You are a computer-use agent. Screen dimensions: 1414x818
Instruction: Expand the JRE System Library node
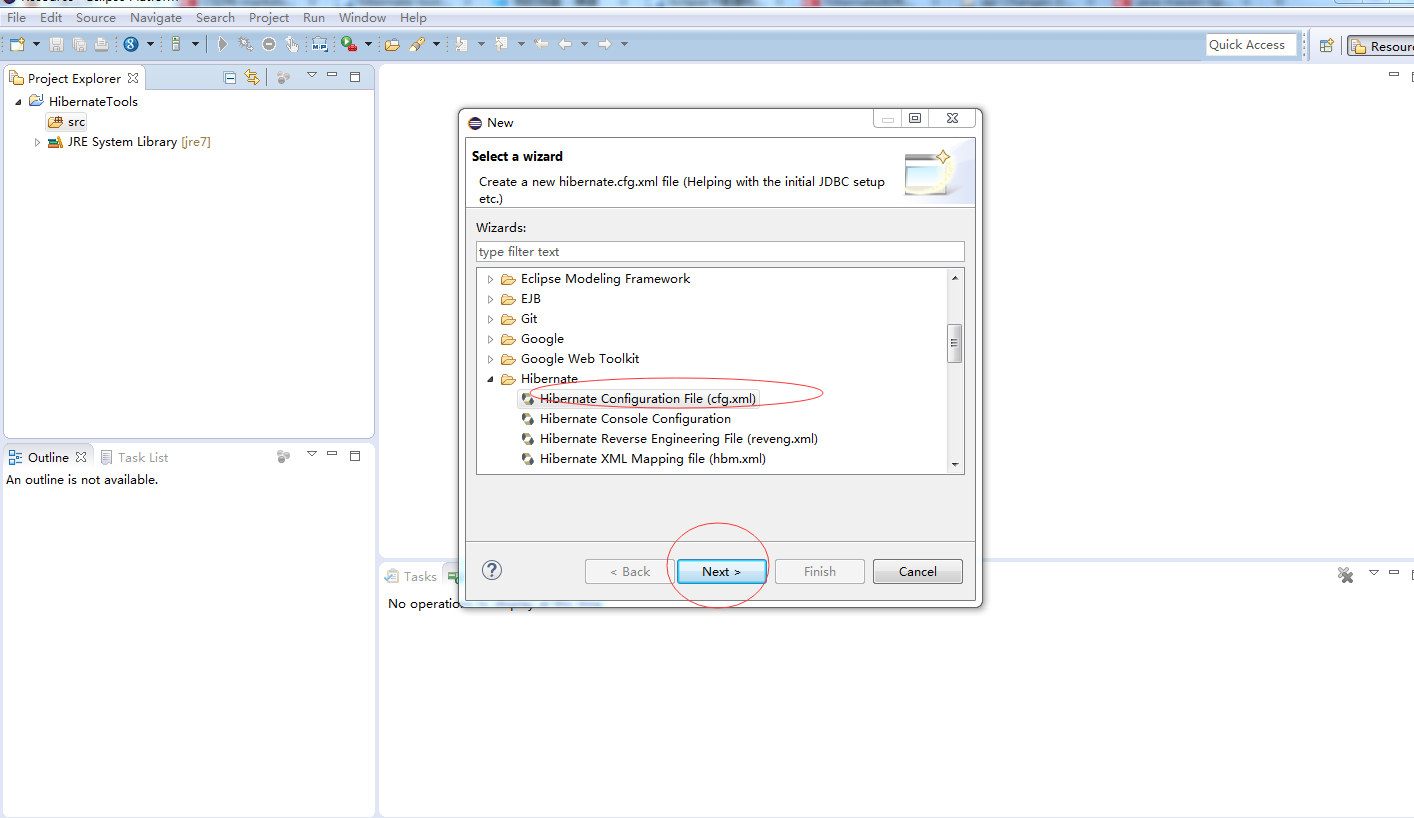click(x=38, y=142)
